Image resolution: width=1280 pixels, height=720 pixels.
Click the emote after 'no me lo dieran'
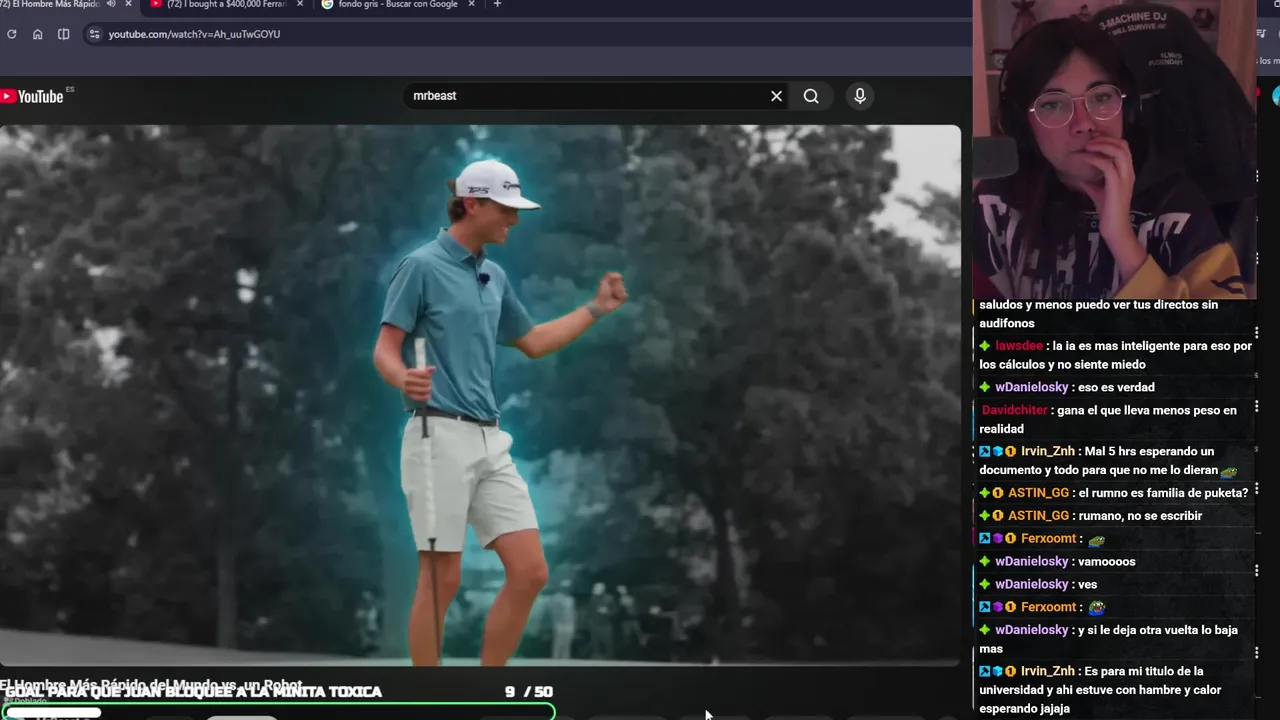point(1229,471)
